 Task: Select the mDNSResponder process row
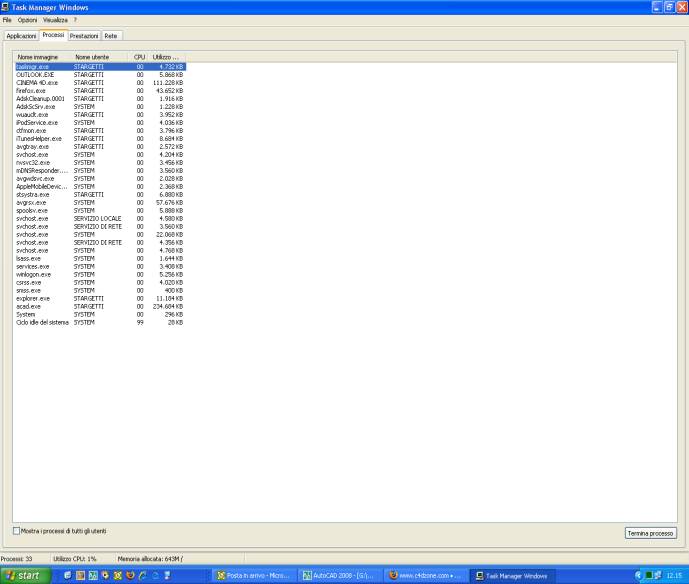click(100, 170)
